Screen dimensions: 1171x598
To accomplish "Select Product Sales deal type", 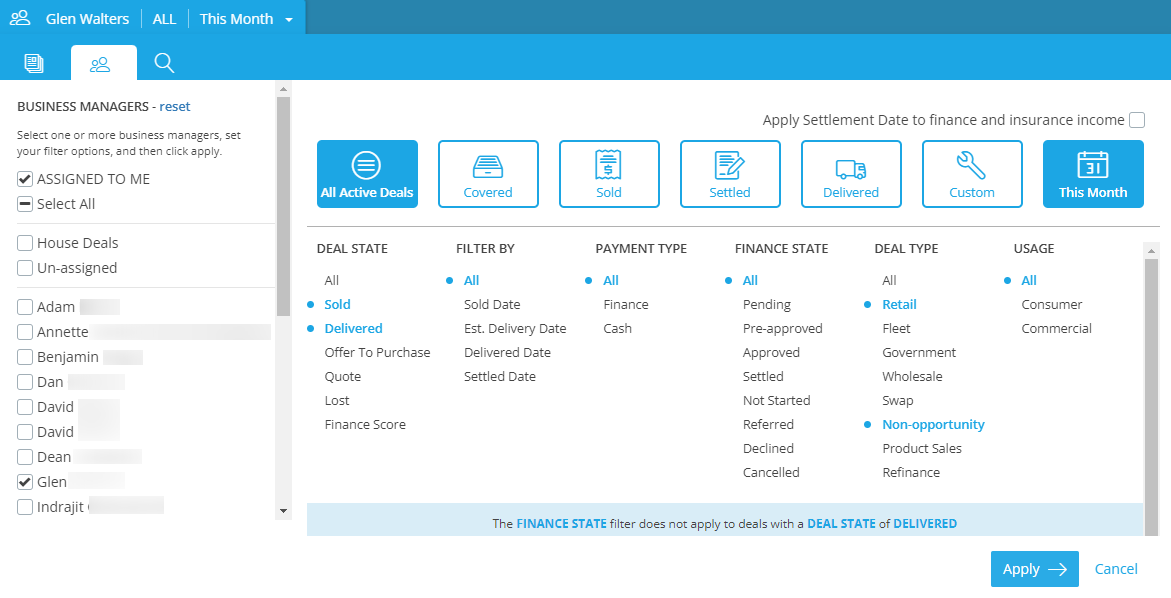I will click(922, 448).
